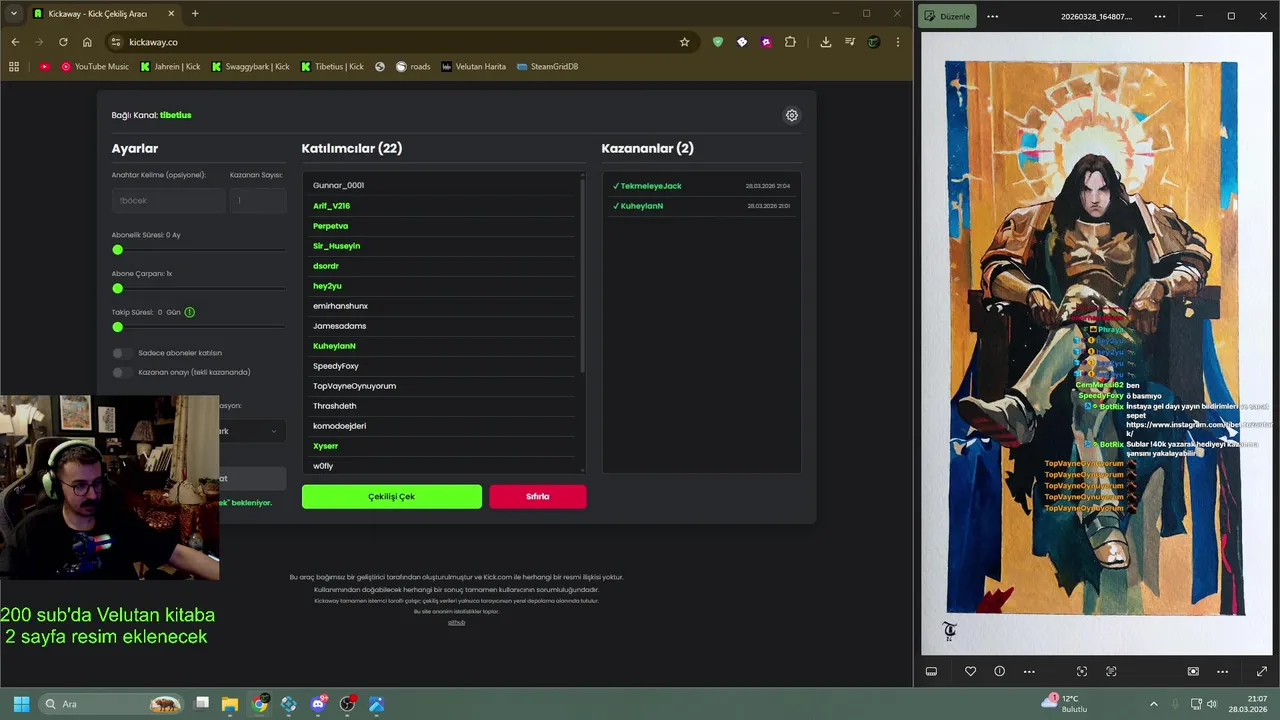Open Discord from the taskbar

(x=318, y=704)
